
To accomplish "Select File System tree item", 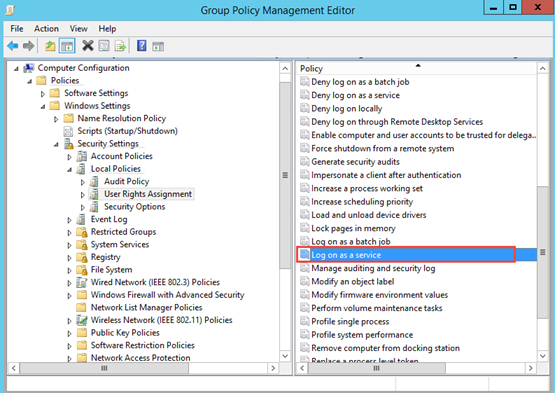I will (111, 270).
